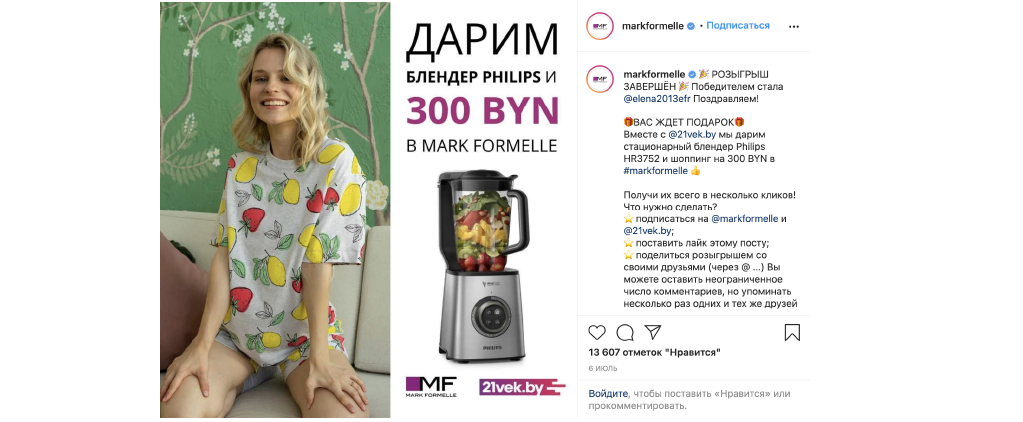Open markformelle username in caption
Screen dimensions: 1023x422
pyautogui.click(x=654, y=74)
